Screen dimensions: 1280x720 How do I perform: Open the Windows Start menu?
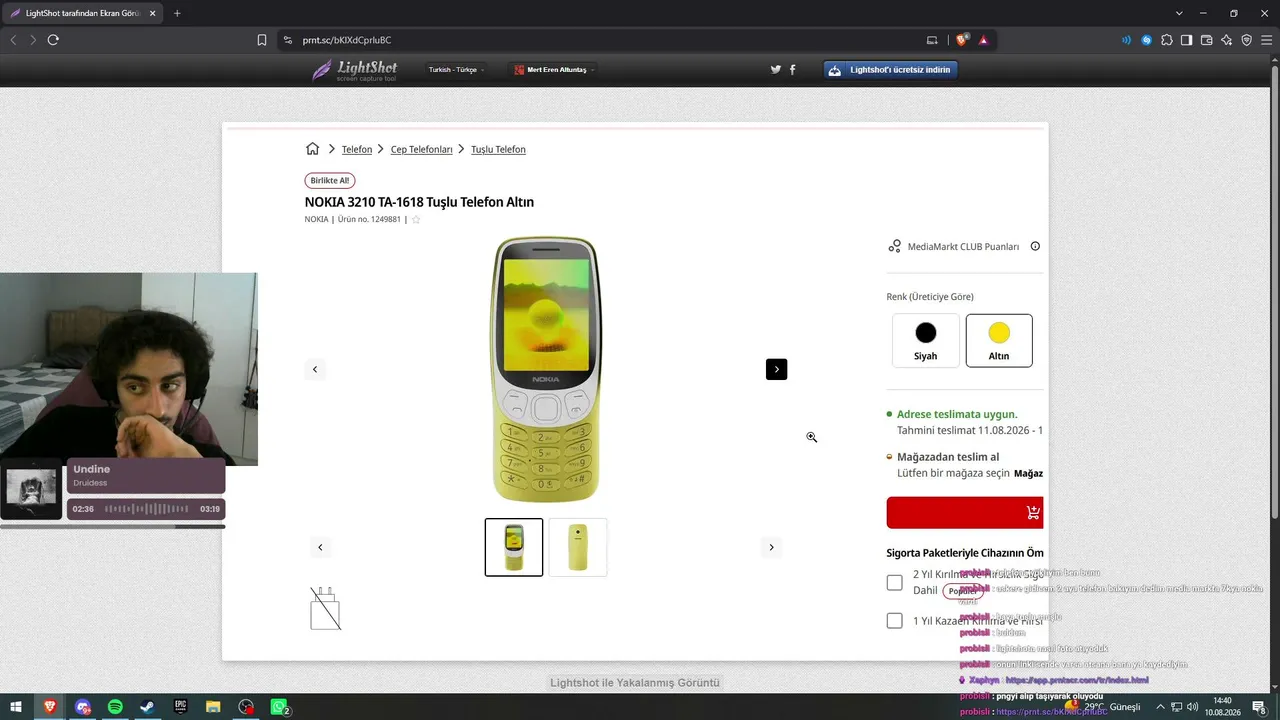point(16,707)
